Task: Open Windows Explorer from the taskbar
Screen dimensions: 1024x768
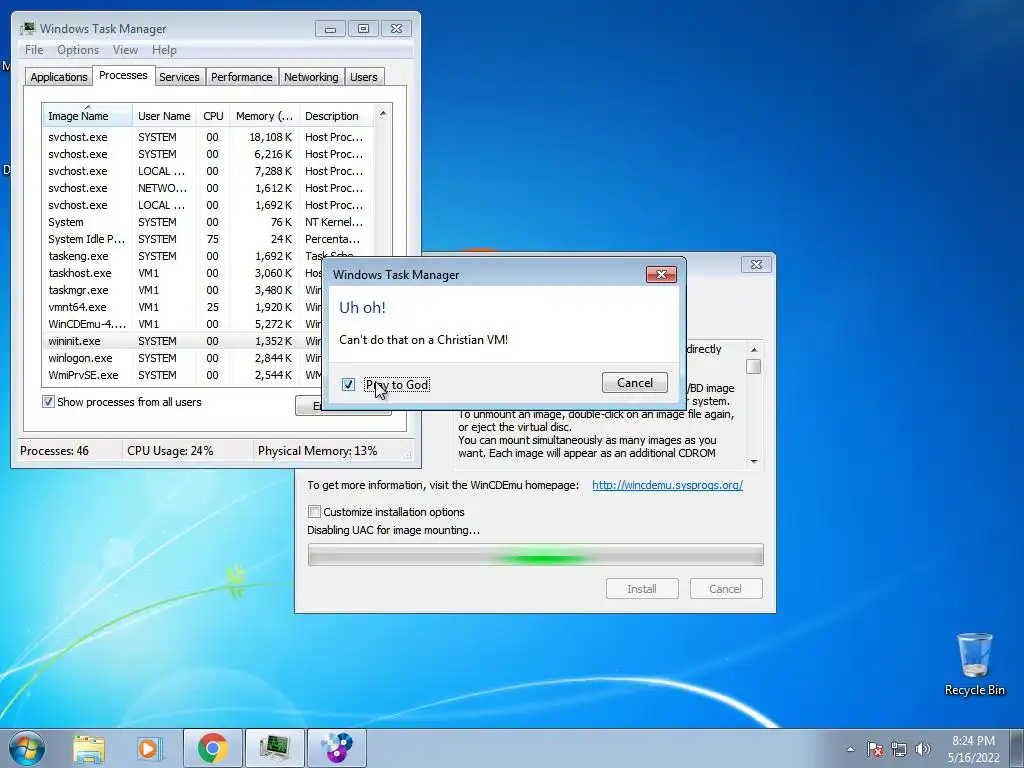Action: click(x=89, y=748)
